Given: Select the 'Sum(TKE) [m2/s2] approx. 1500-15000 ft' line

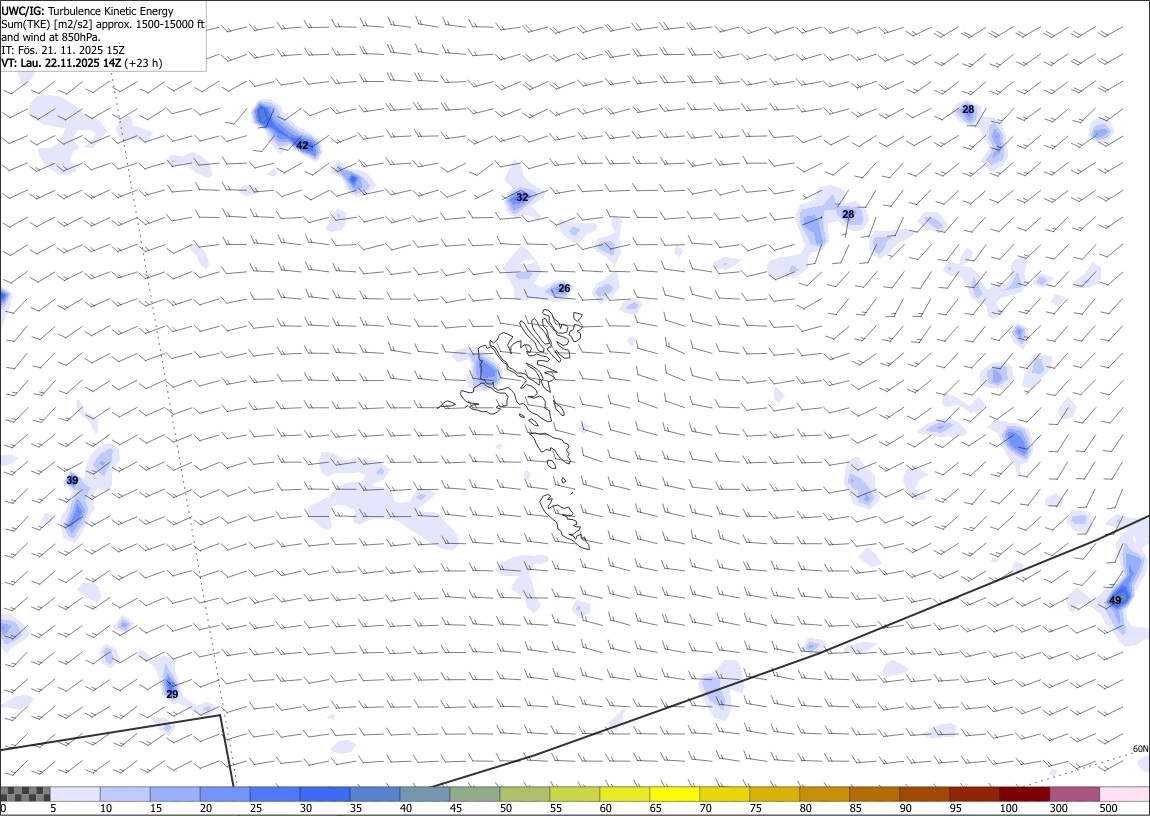Looking at the screenshot, I should 103,24.
